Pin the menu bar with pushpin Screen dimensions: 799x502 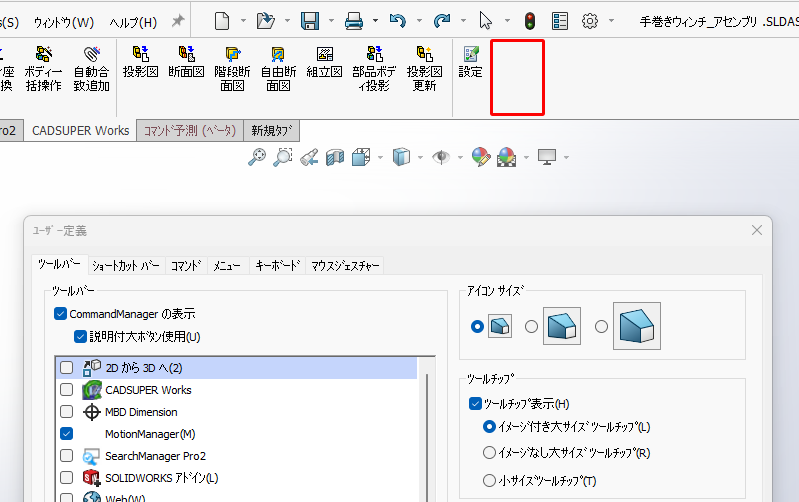pos(178,21)
